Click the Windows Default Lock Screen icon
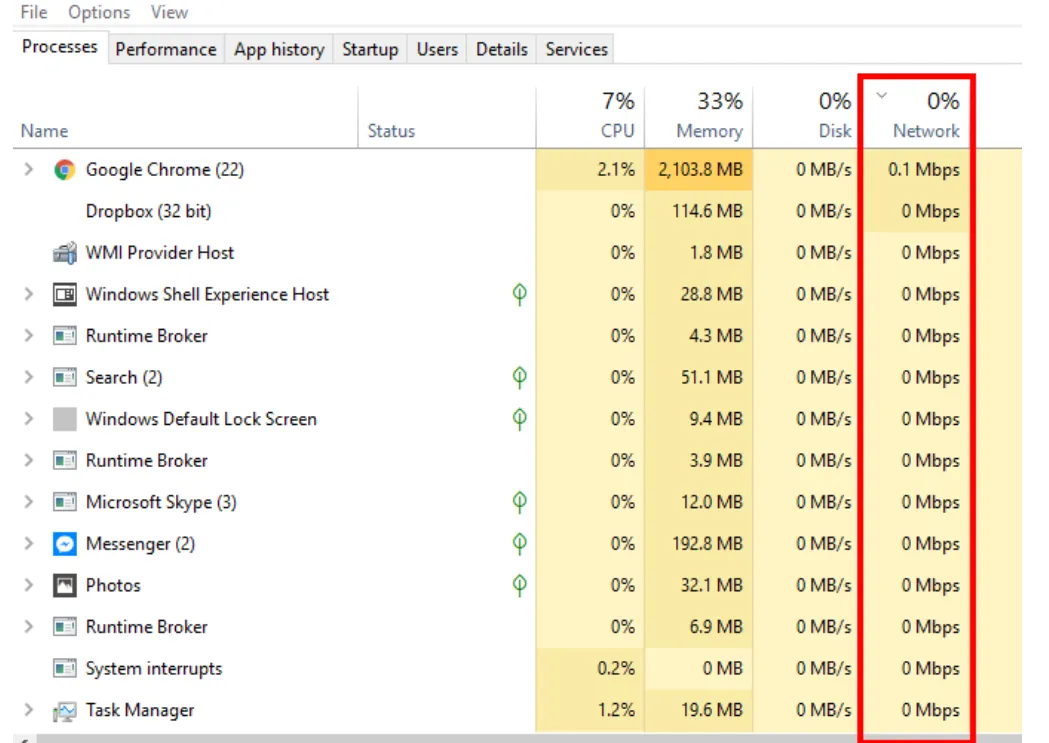1049x743 pixels. [x=63, y=419]
